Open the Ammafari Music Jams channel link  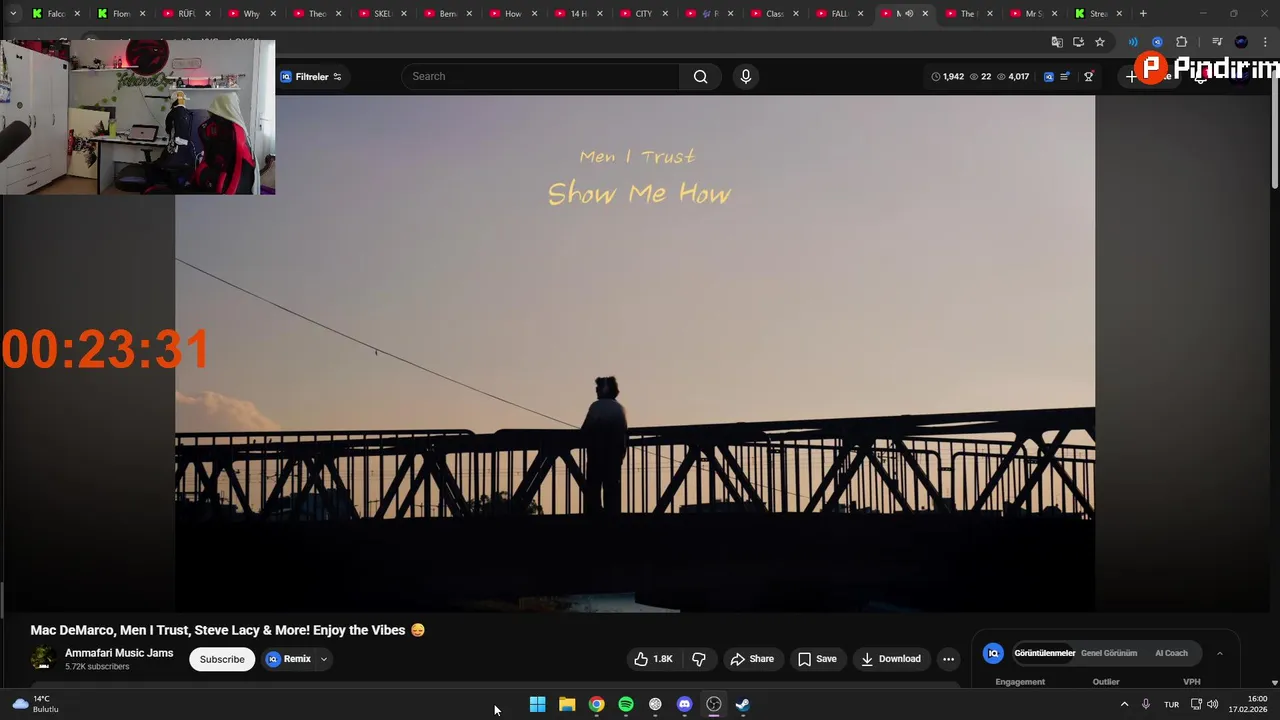click(x=119, y=653)
